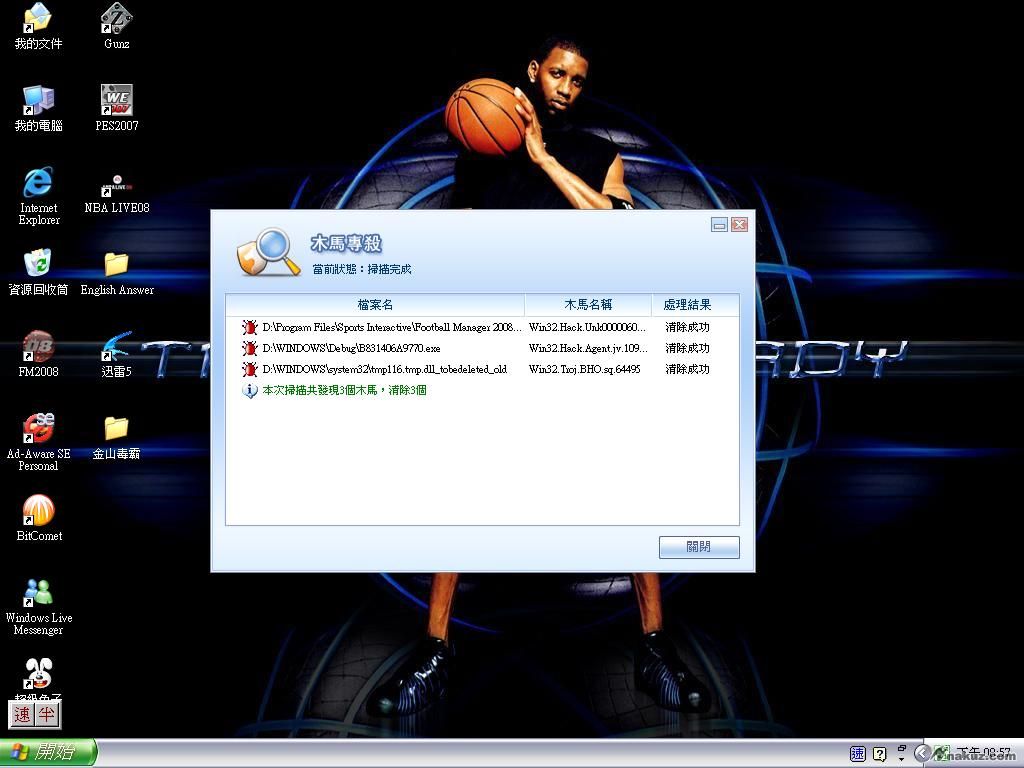Open the 資源回收筒 recycle bin
The height and width of the screenshot is (768, 1024).
tap(38, 272)
